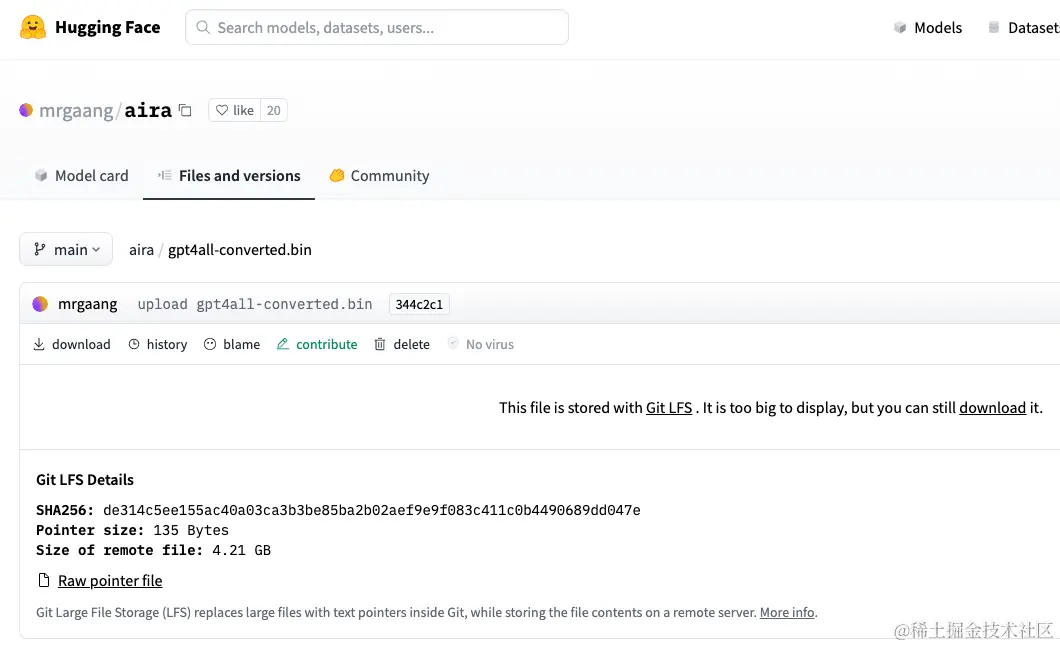Image resolution: width=1060 pixels, height=647 pixels.
Task: Click the Pointer size 135 Bytes value
Action: tap(191, 531)
